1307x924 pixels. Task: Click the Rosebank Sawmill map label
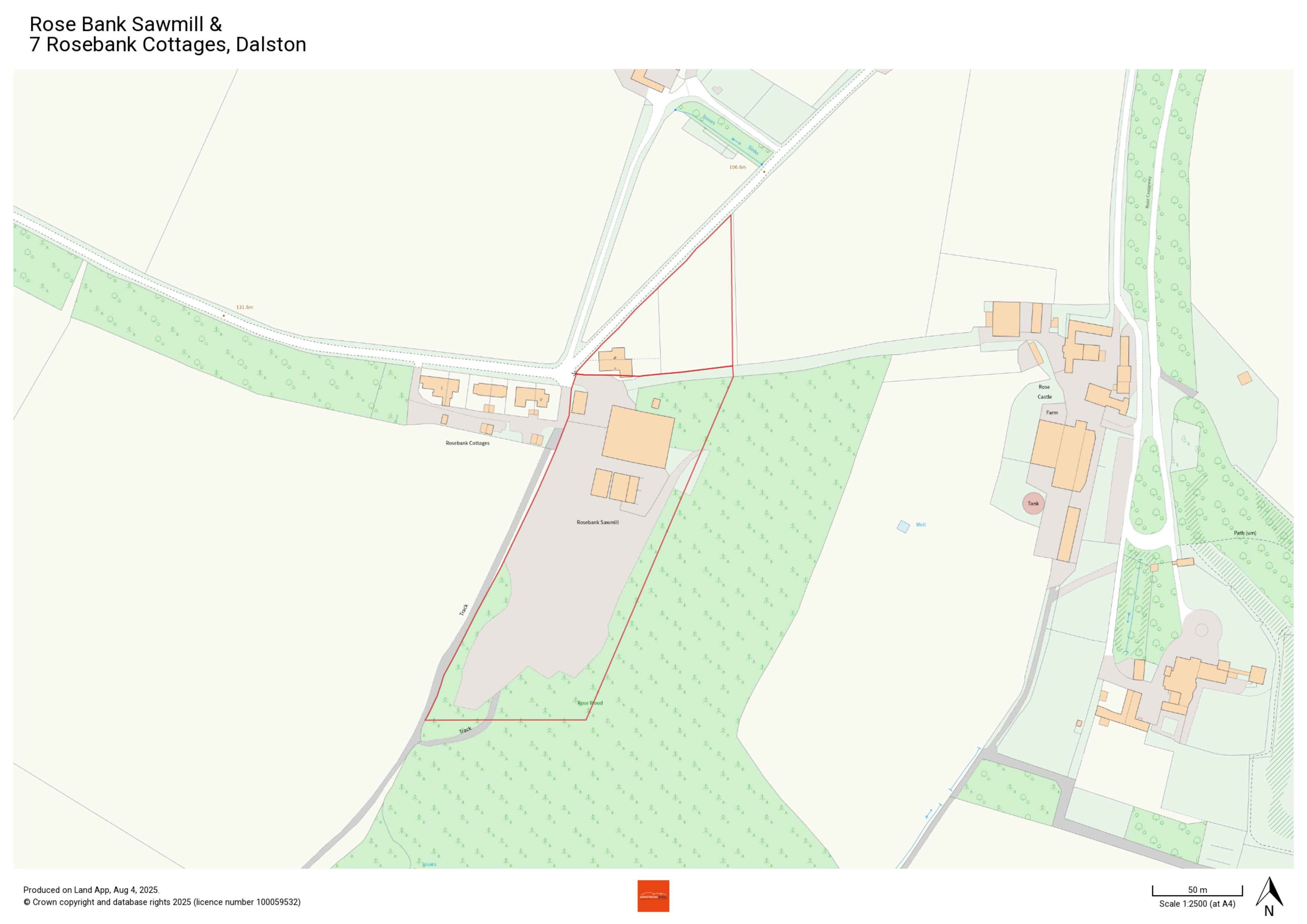(x=597, y=522)
